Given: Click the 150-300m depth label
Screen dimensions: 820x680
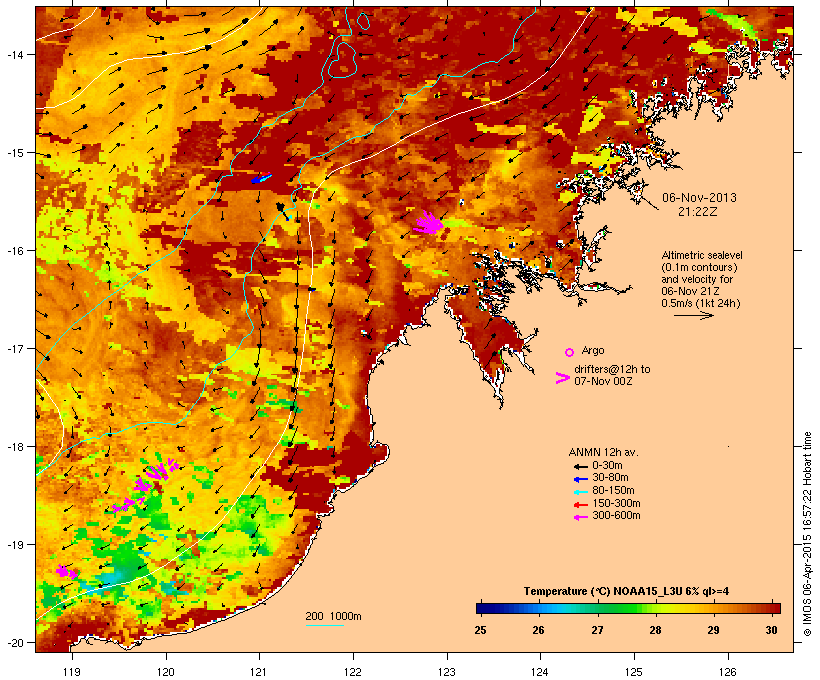Looking at the screenshot, I should 616,503.
